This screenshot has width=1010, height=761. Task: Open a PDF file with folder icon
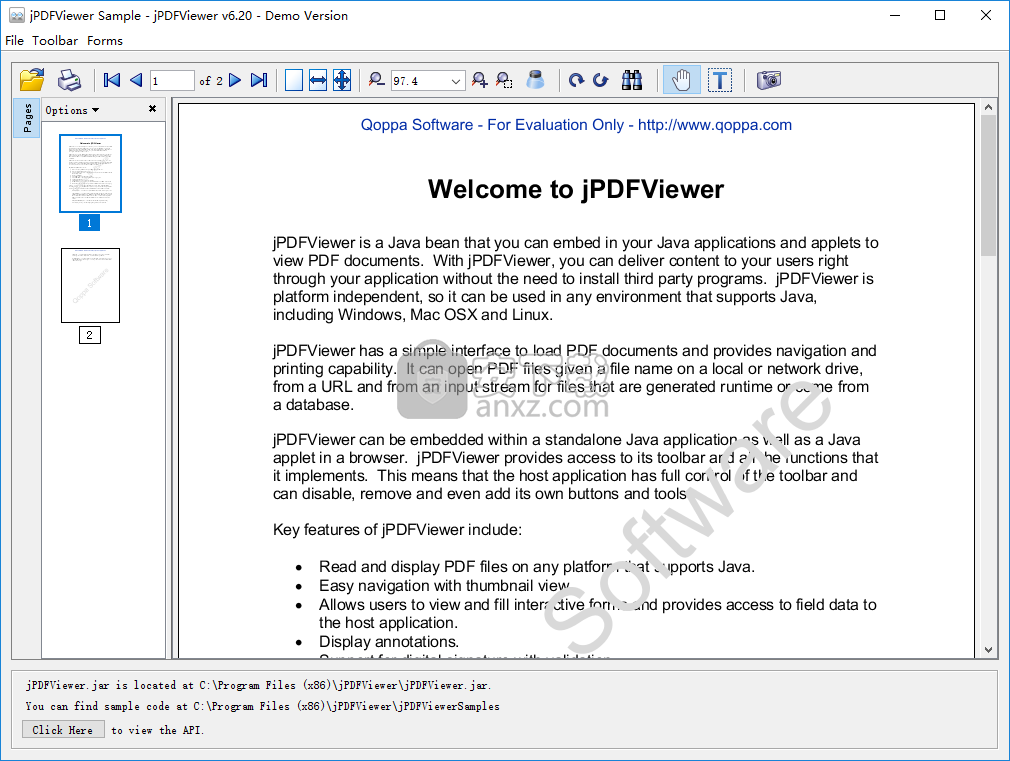pyautogui.click(x=32, y=81)
